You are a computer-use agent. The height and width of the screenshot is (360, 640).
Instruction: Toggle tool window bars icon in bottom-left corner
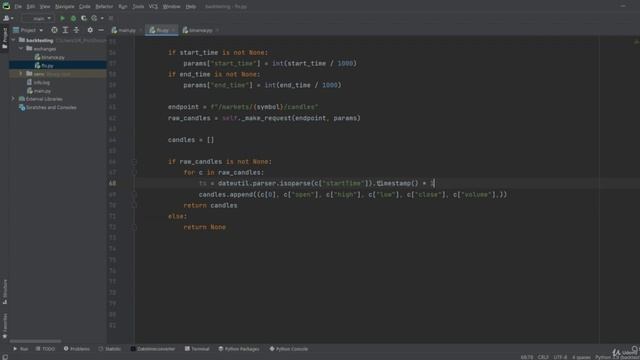(5, 357)
